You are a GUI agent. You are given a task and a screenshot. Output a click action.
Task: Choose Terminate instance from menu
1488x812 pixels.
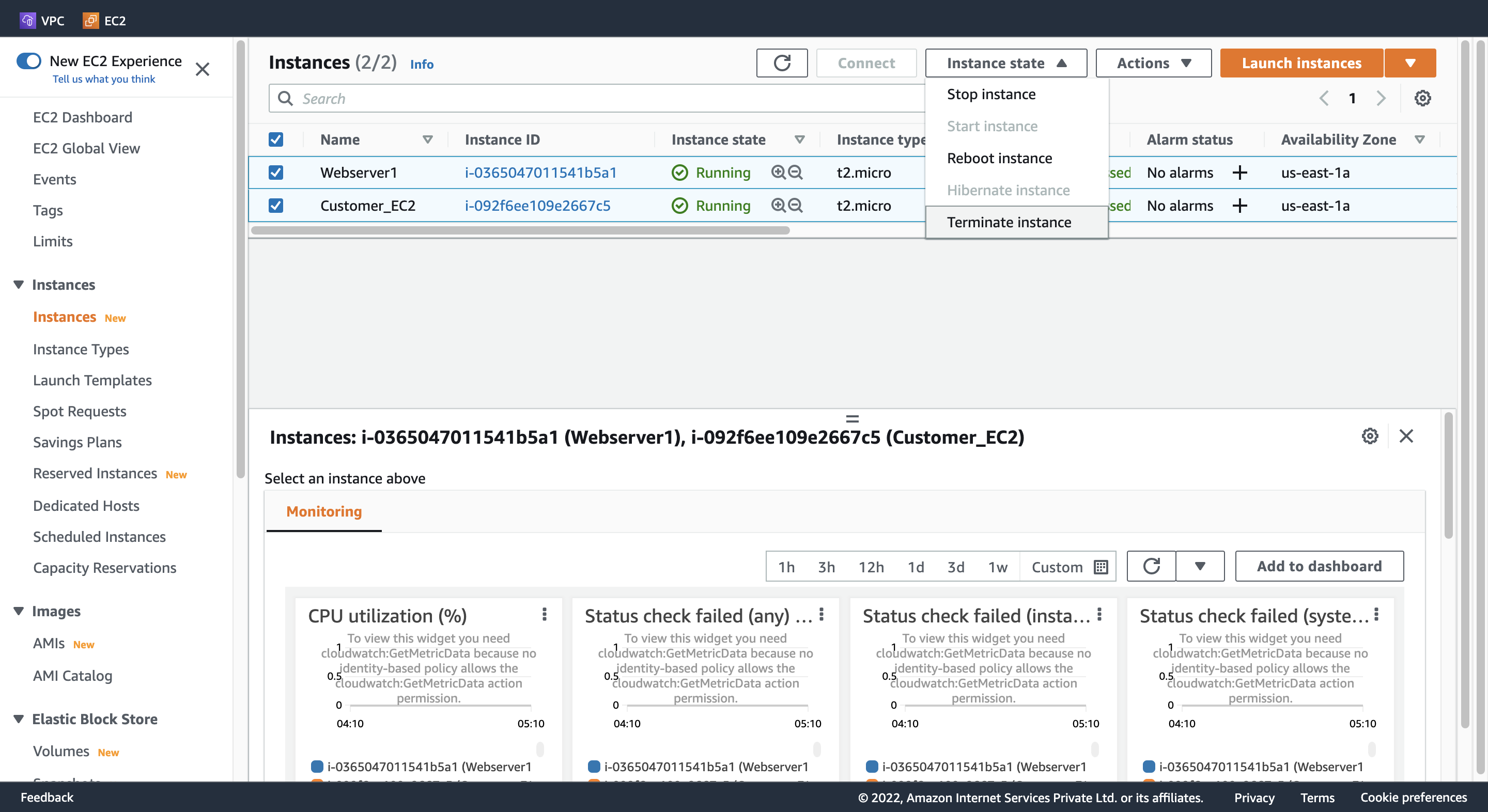(1017, 222)
